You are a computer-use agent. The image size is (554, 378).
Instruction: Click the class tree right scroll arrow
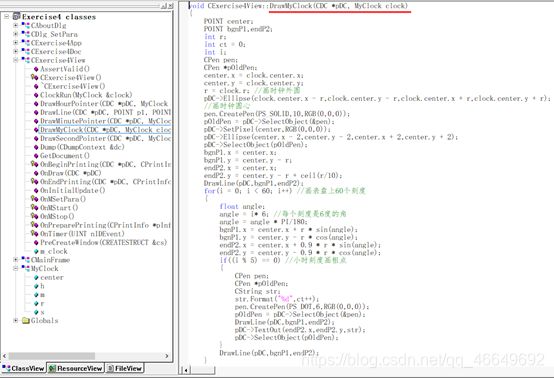pos(167,356)
